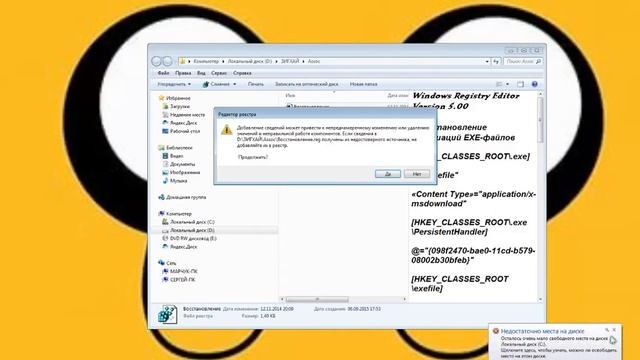The height and width of the screenshot is (360, 640).
Task: Click the Документы library icon
Action: [x=165, y=164]
